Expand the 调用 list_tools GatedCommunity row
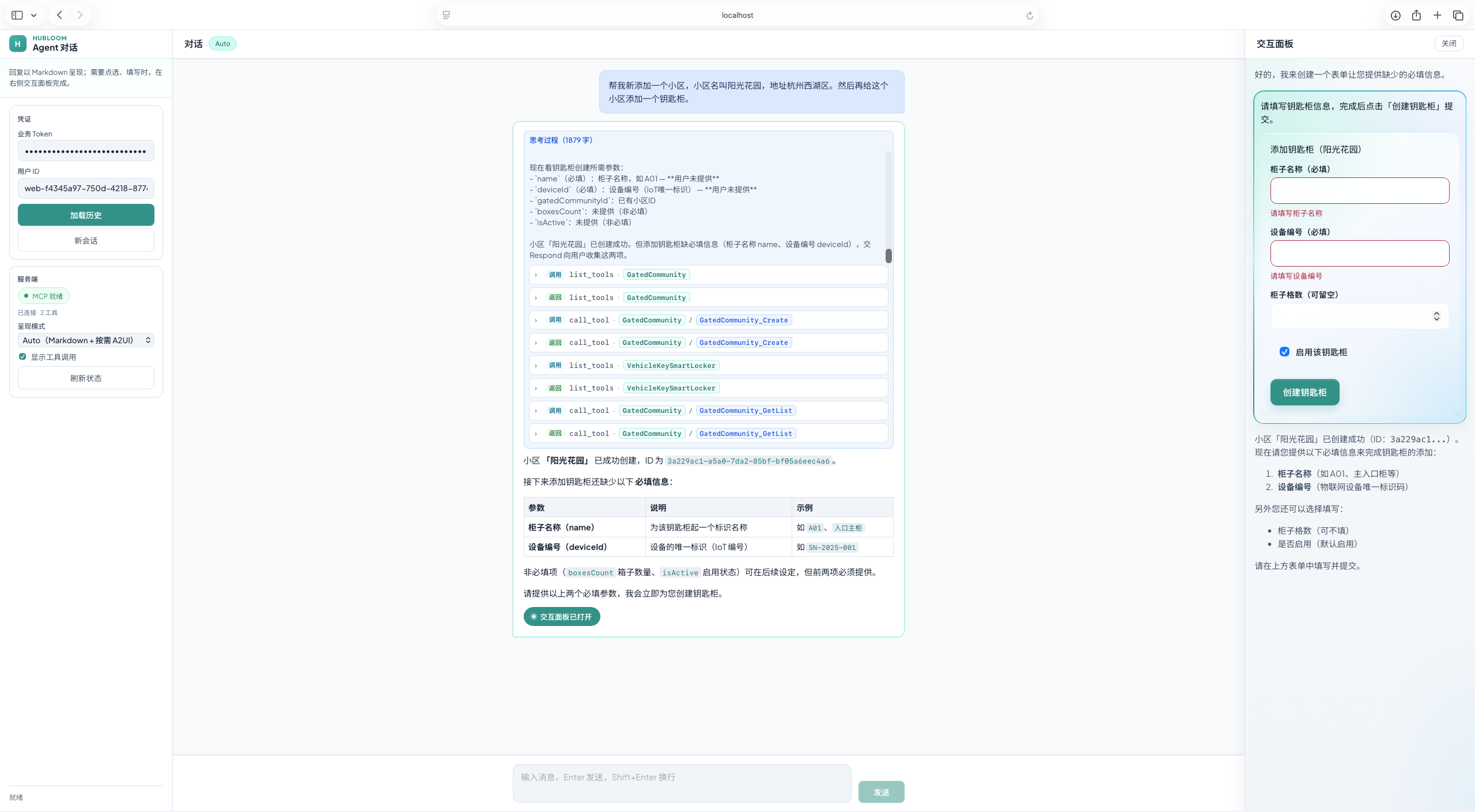This screenshot has width=1475, height=812. click(708, 275)
